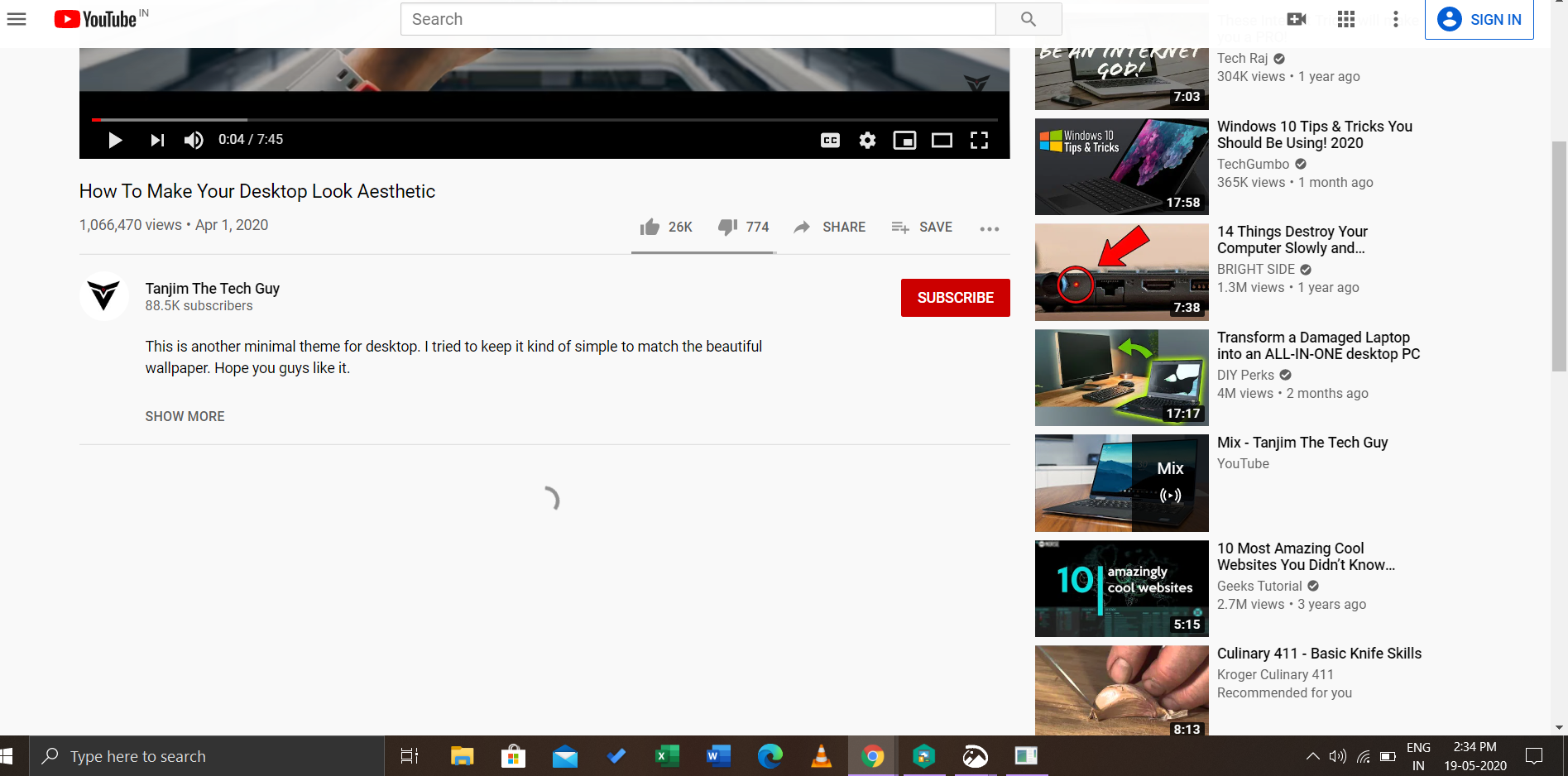The height and width of the screenshot is (776, 1568).
Task: Open the ENG IN language switcher
Action: tap(1418, 756)
